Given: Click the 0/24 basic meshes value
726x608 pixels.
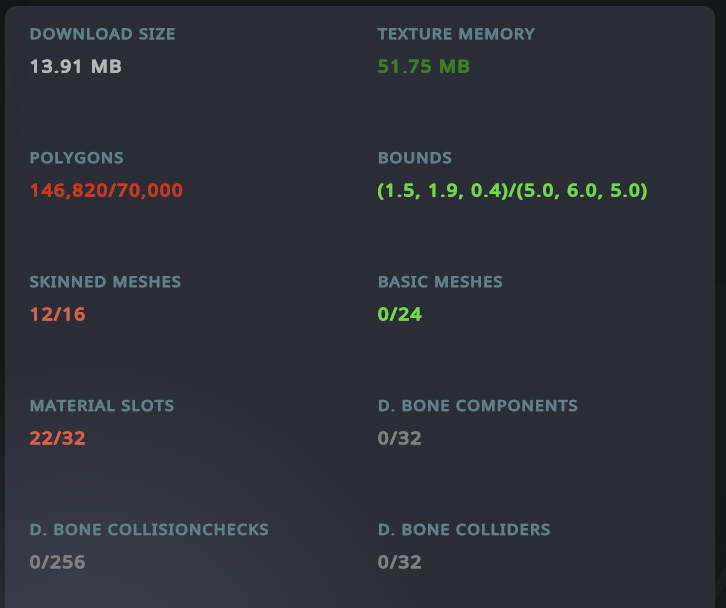Looking at the screenshot, I should 399,315.
